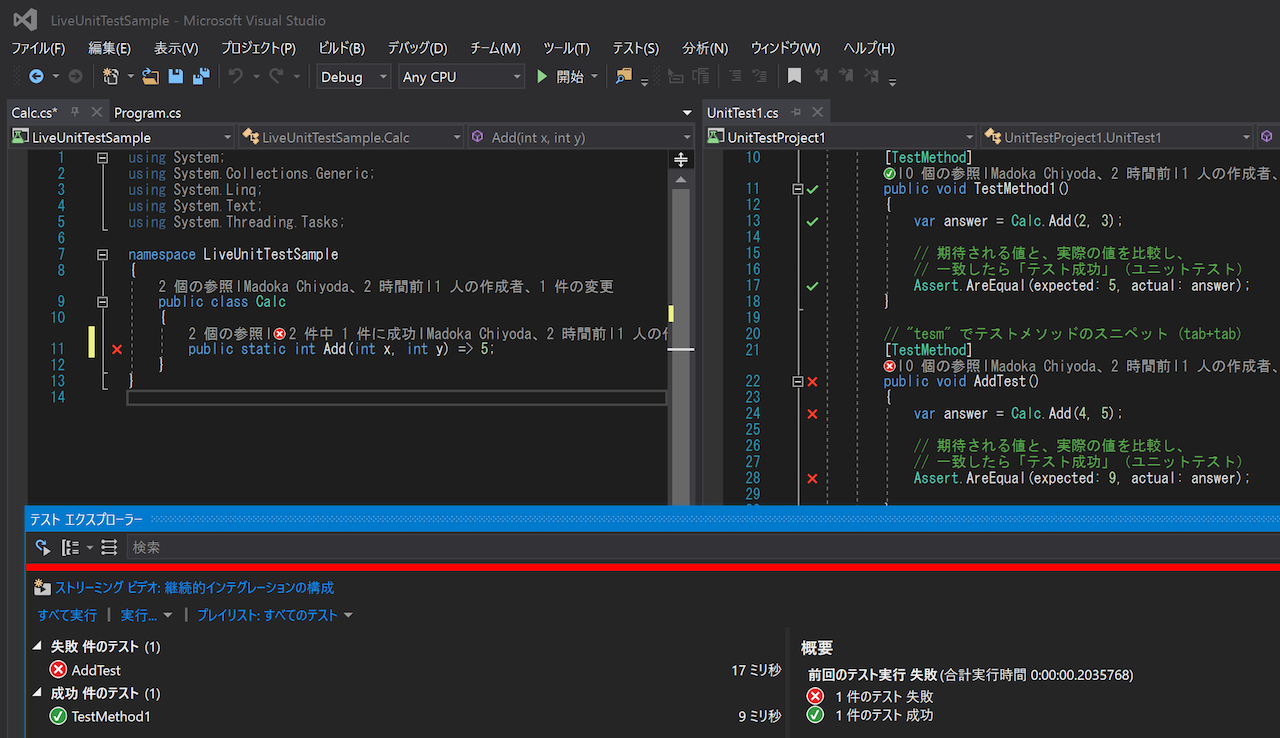Click the Undo arrow icon

tap(235, 76)
